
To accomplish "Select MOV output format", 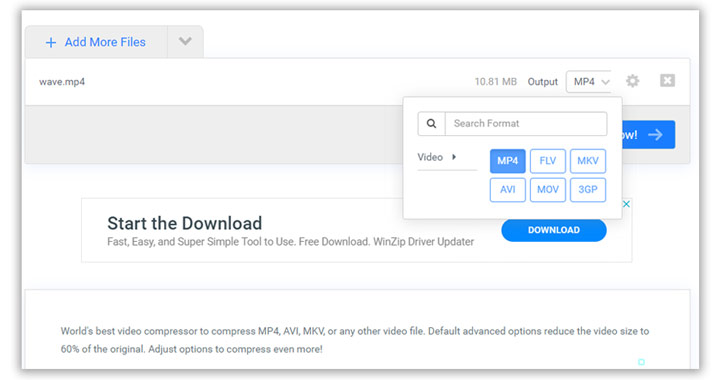I will [x=547, y=190].
